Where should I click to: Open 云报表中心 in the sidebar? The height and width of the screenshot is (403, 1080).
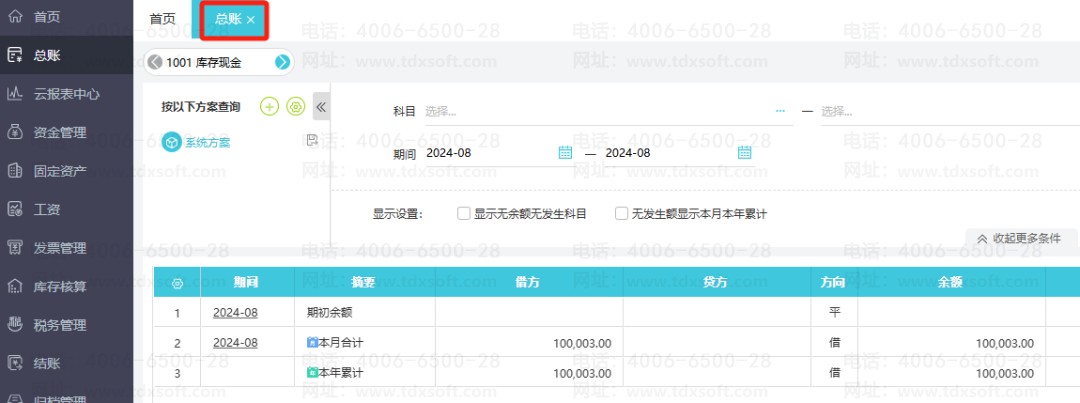tap(66, 94)
